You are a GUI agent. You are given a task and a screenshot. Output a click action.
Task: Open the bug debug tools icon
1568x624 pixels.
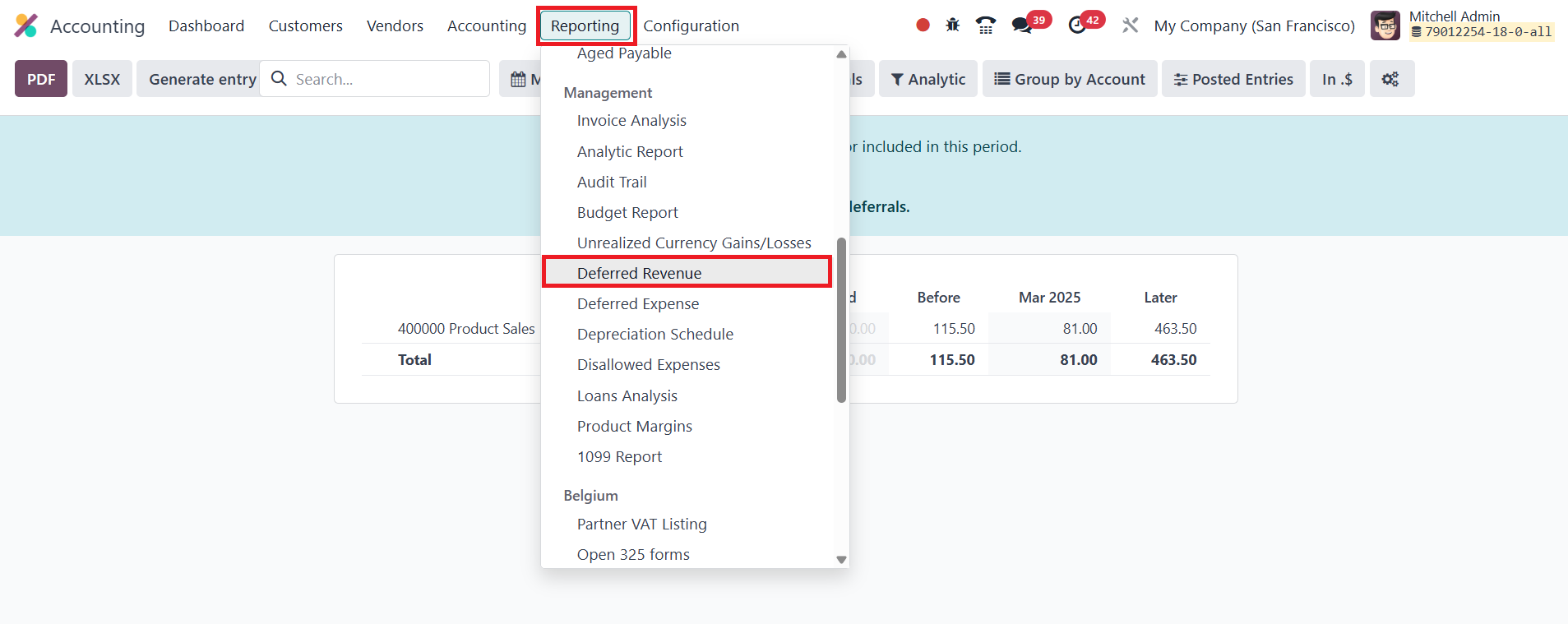coord(953,25)
